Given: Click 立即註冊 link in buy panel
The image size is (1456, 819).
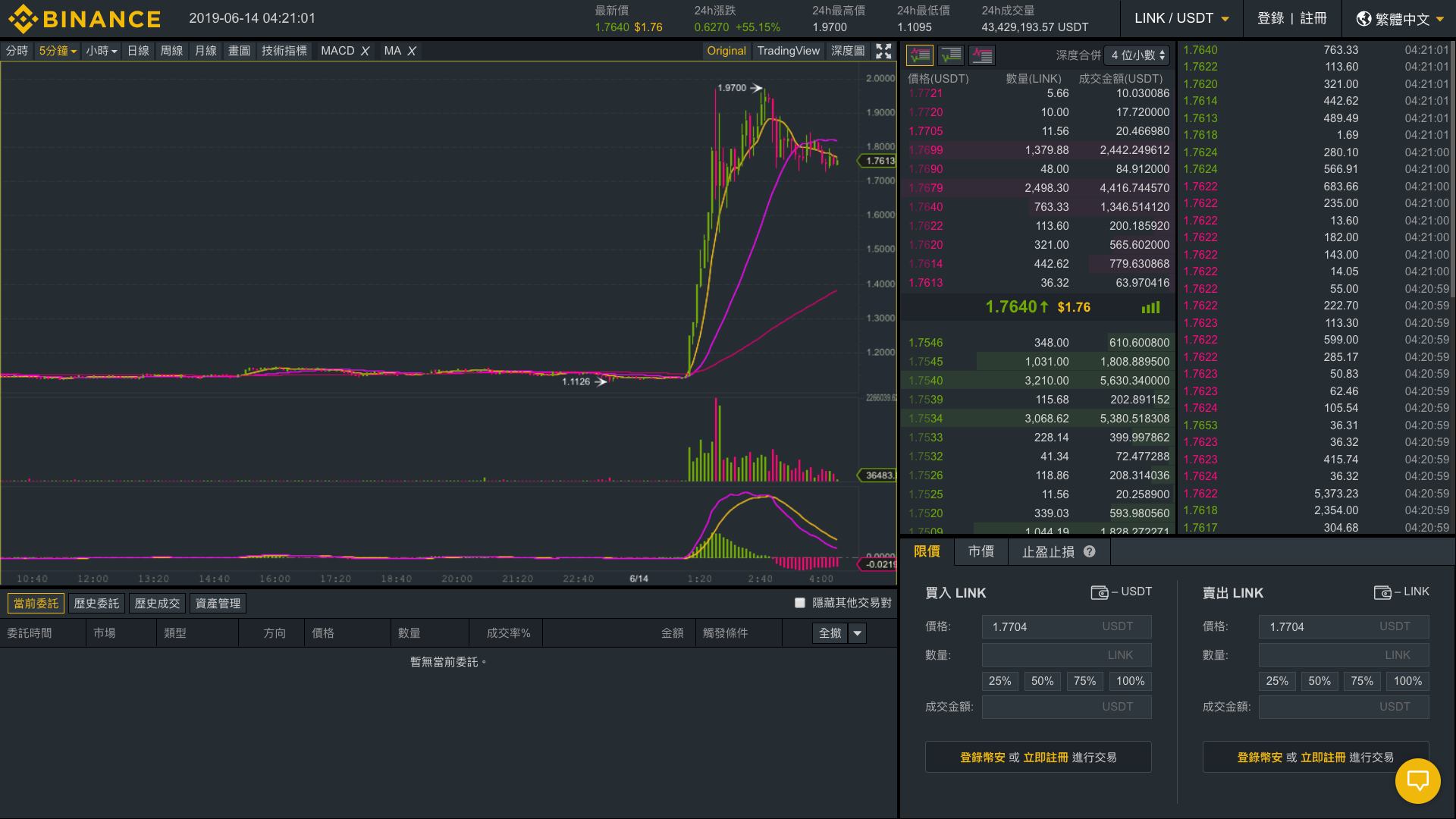Looking at the screenshot, I should point(1046,758).
